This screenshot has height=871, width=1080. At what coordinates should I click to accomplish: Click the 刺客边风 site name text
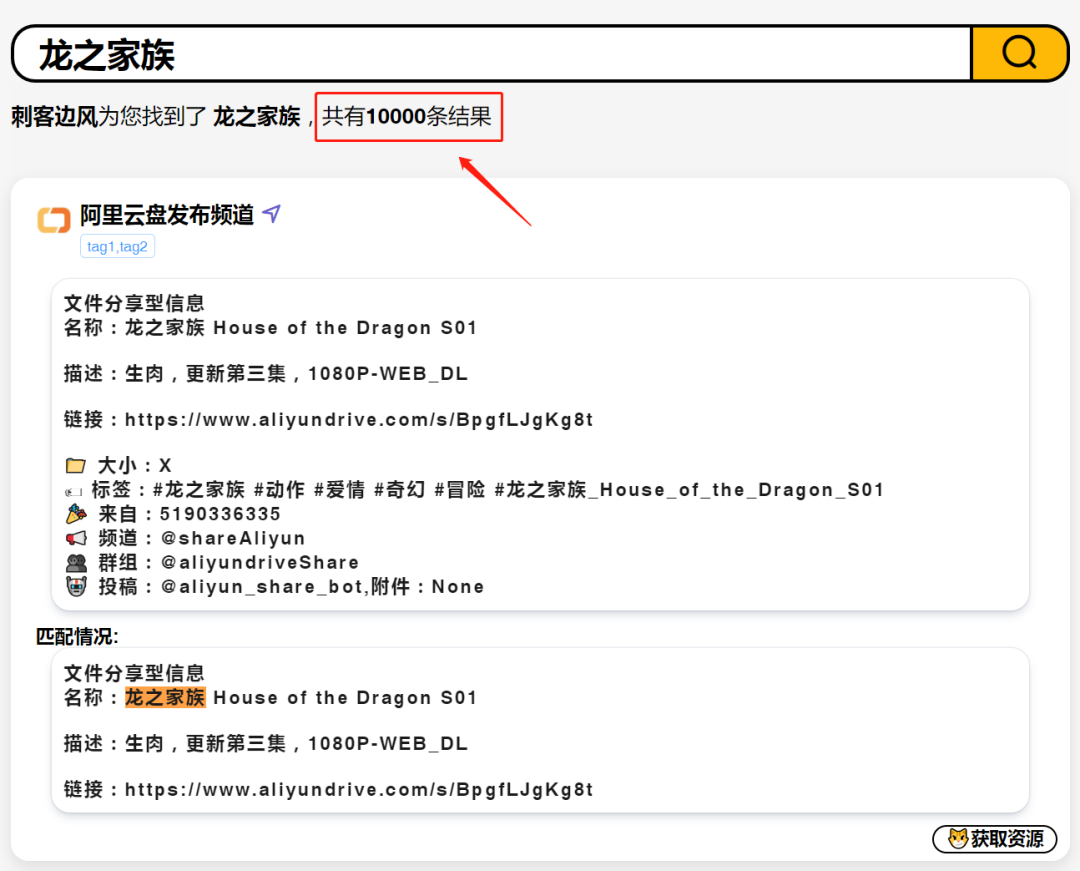[x=54, y=116]
